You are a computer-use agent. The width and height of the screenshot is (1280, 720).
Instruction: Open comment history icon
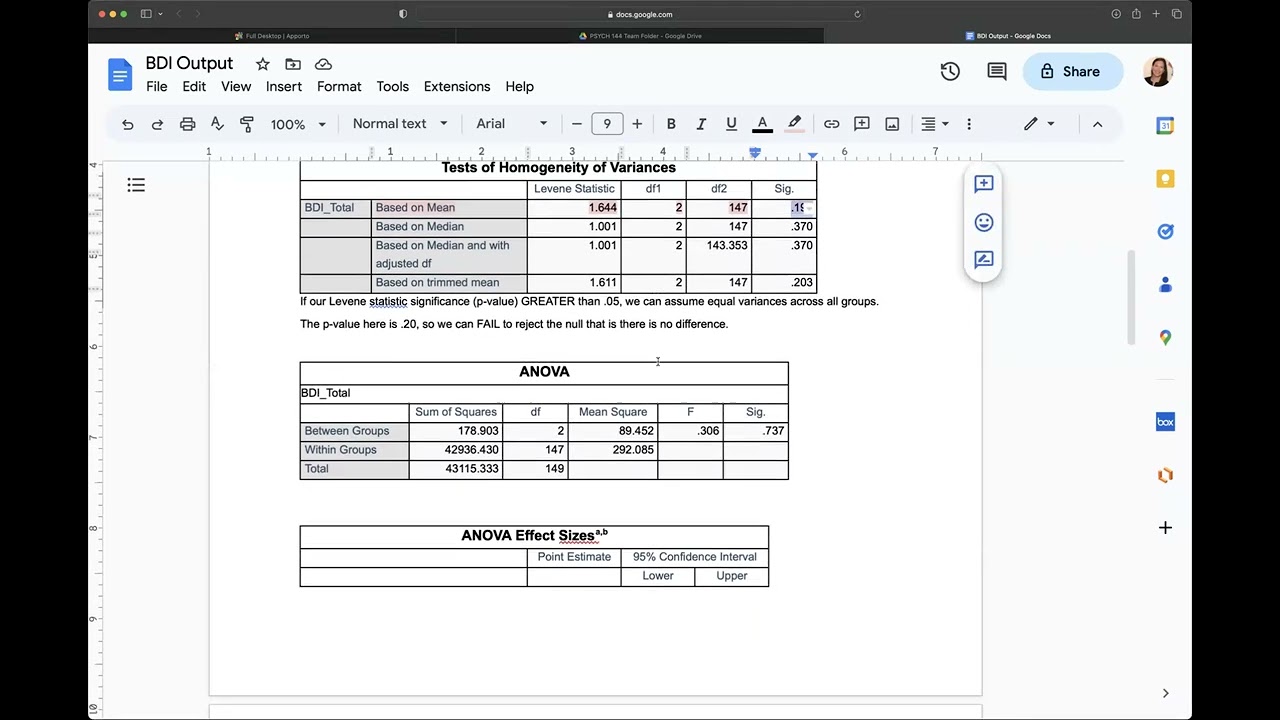pyautogui.click(x=997, y=71)
